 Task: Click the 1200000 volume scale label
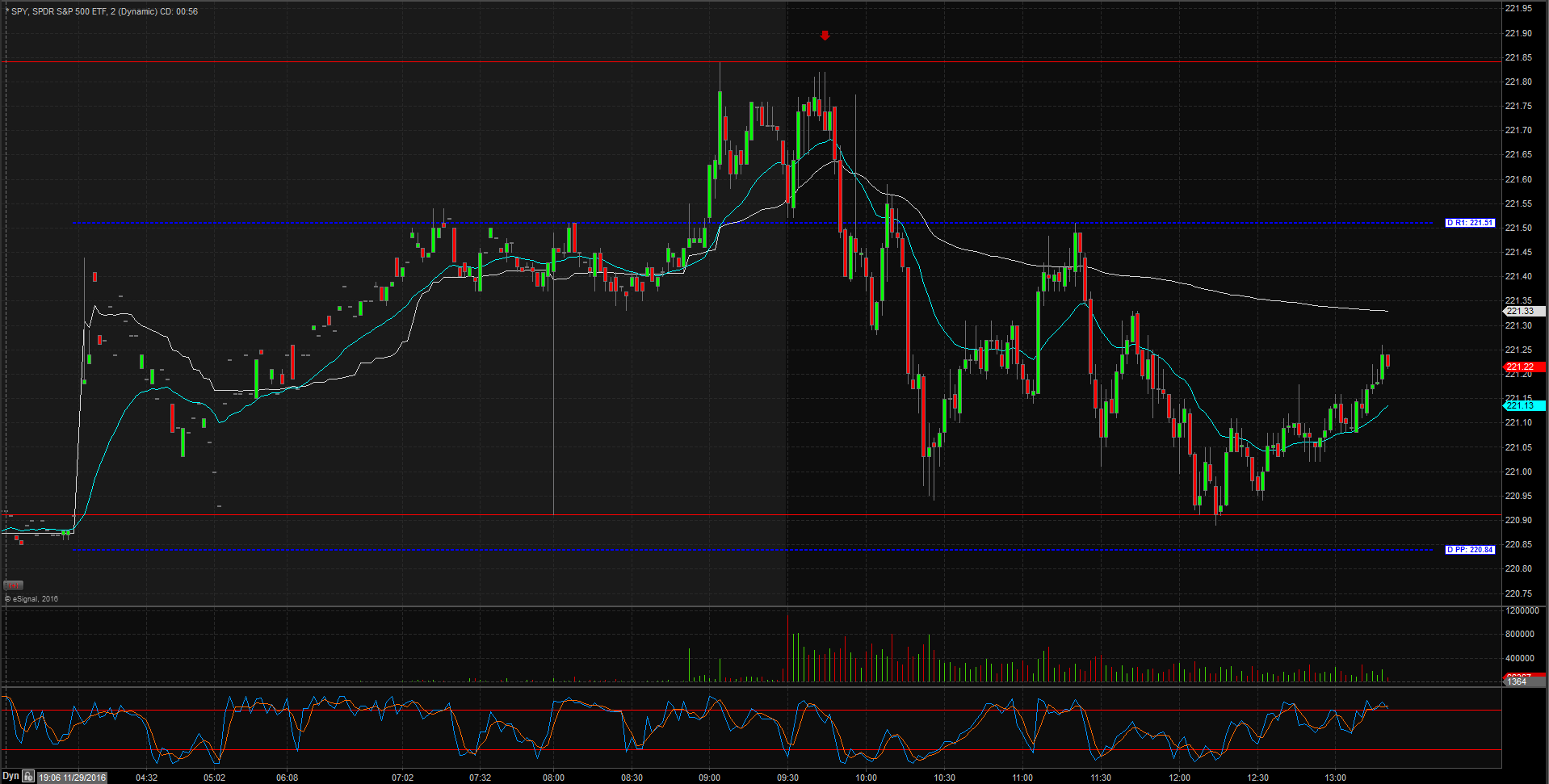[1522, 611]
